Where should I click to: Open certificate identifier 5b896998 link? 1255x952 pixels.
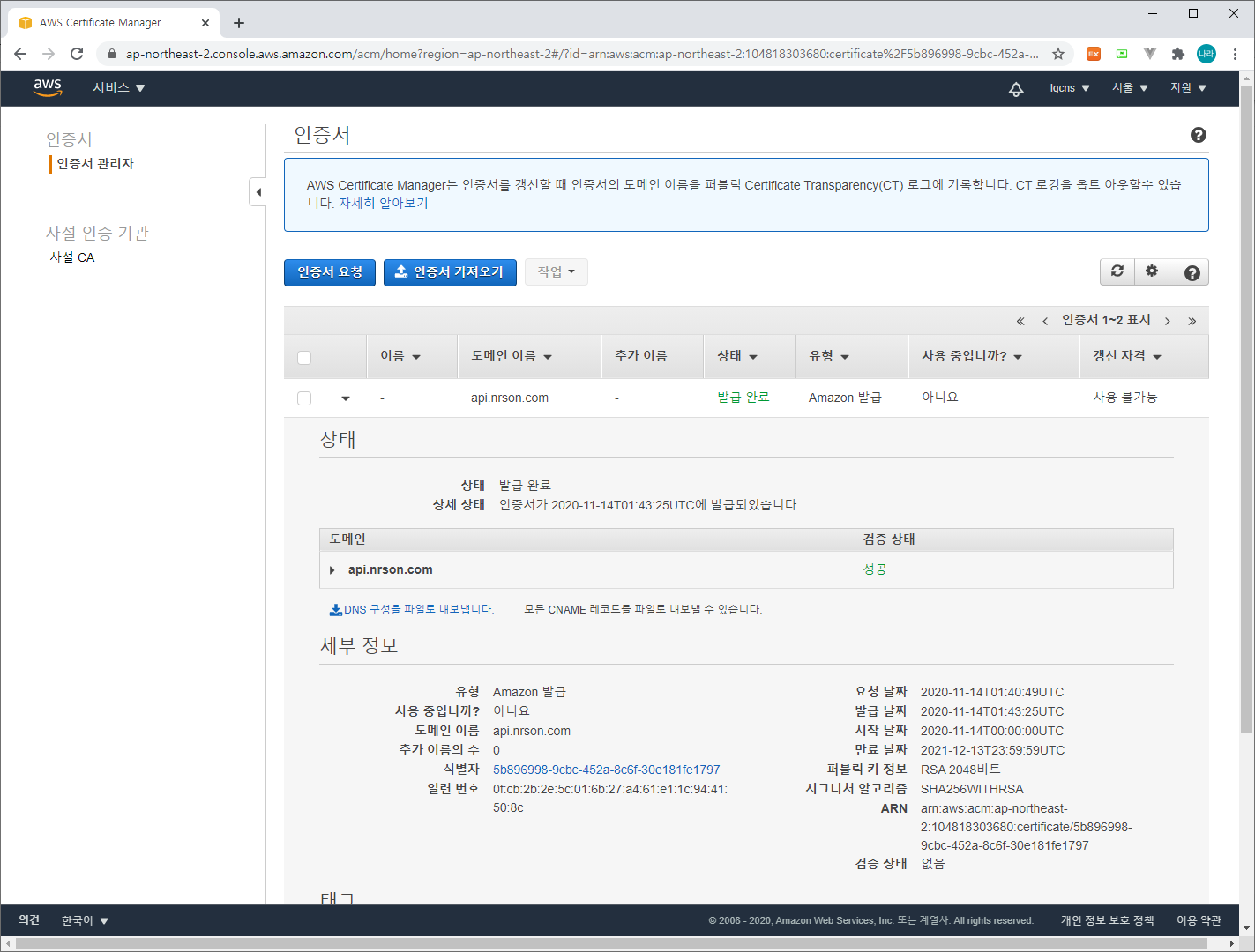(607, 770)
